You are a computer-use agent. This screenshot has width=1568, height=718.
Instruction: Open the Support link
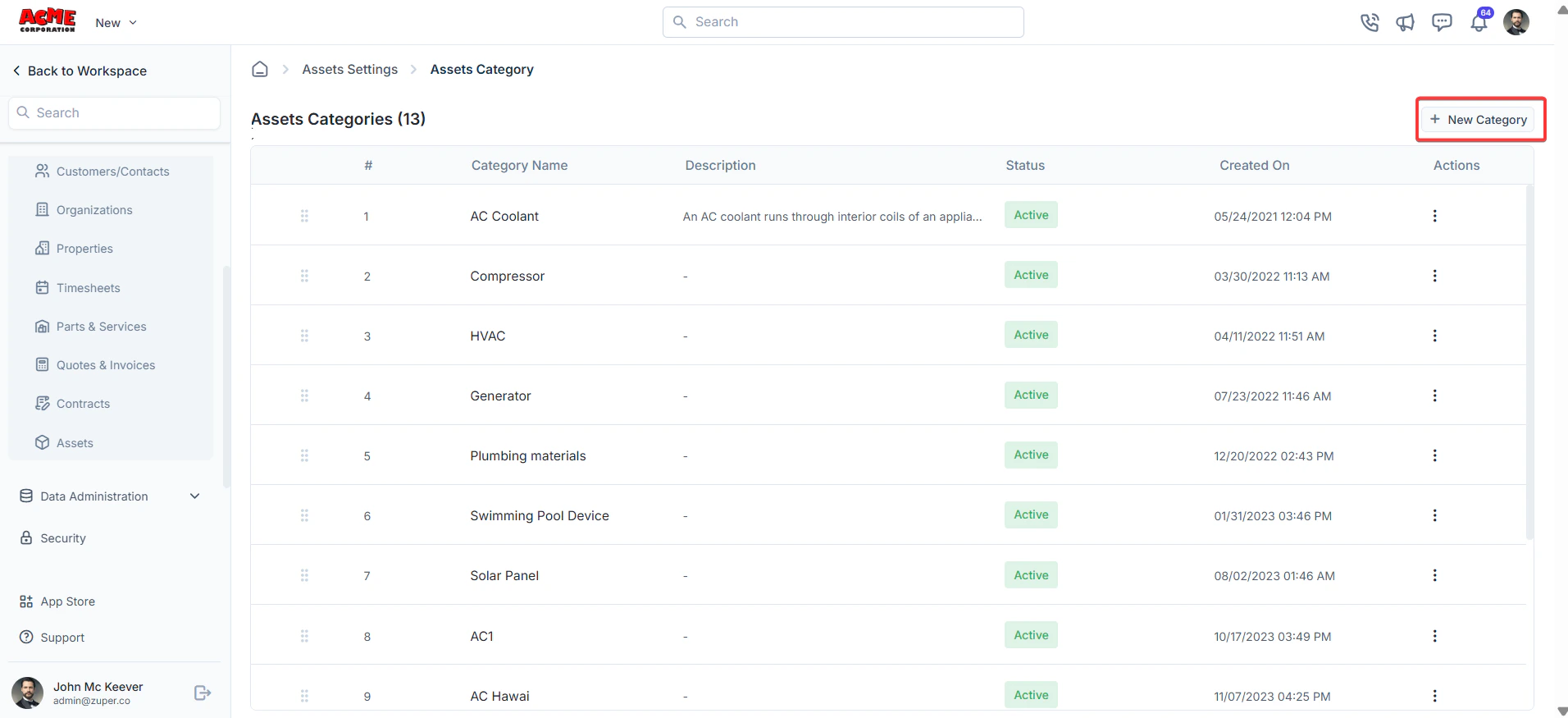(52, 638)
